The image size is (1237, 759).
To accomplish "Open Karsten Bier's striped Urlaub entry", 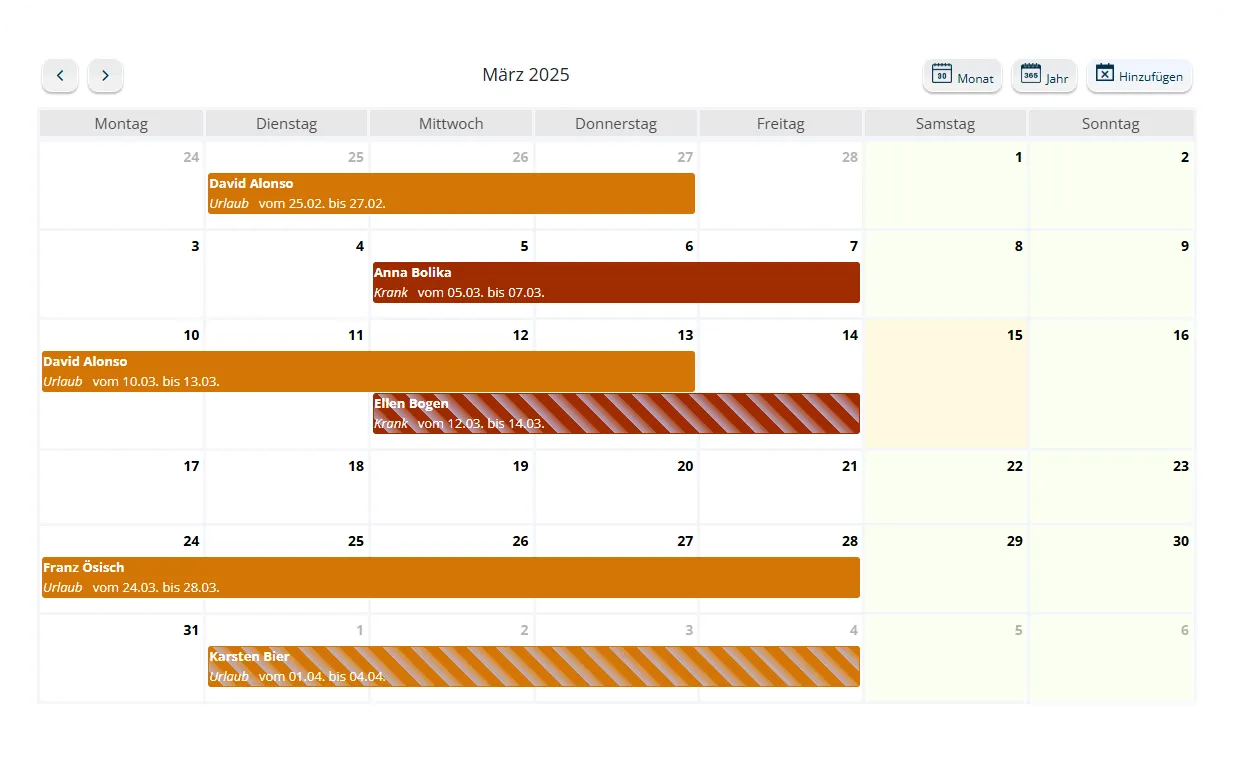I will [x=534, y=666].
